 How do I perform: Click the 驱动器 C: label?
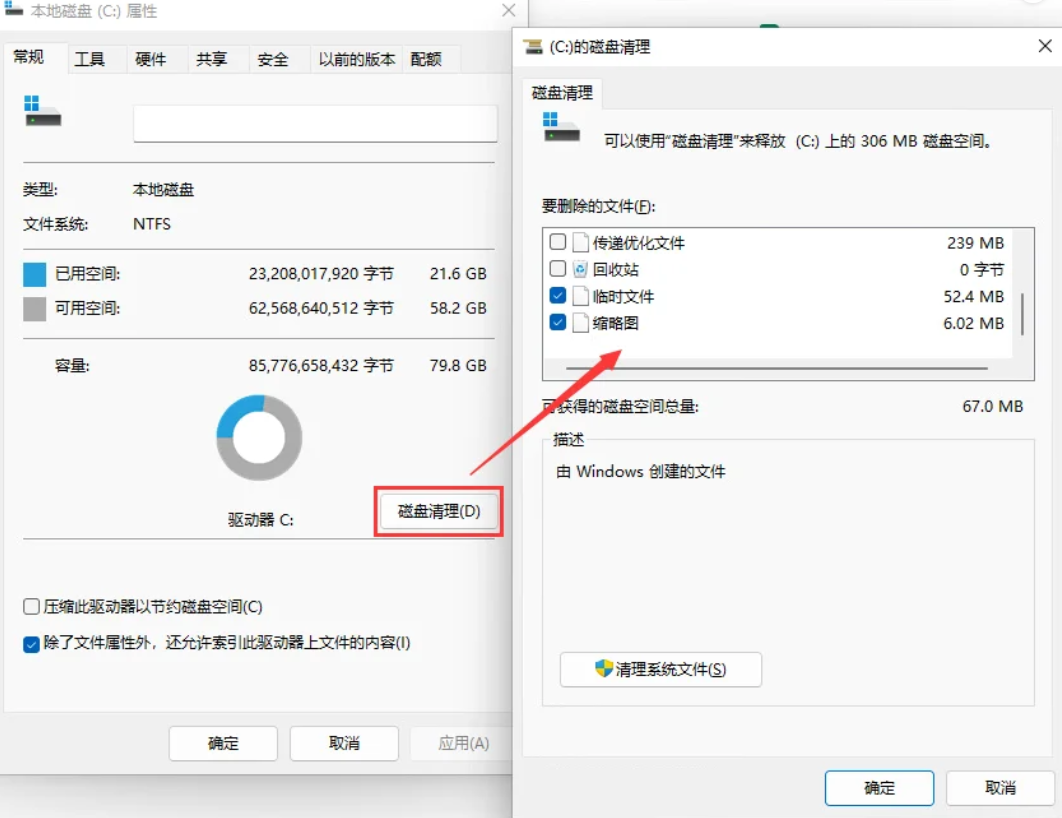click(261, 520)
